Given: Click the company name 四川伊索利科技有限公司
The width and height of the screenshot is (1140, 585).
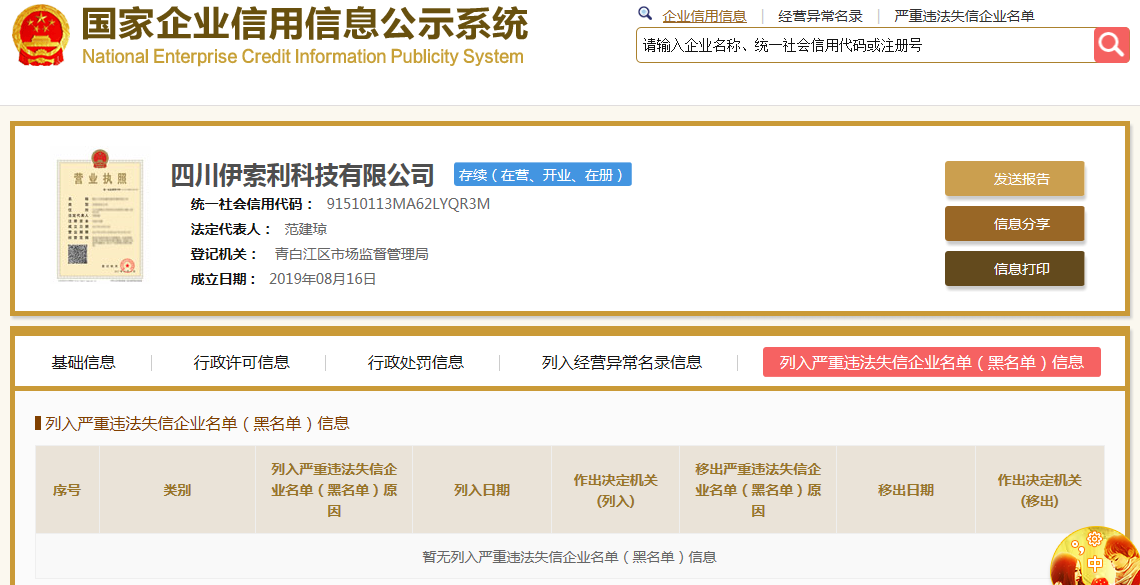Looking at the screenshot, I should point(302,175).
